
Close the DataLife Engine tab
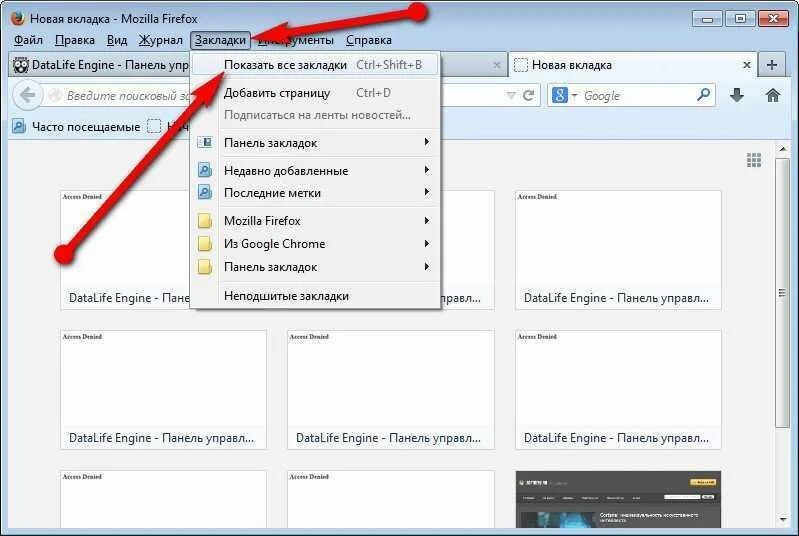[x=497, y=65]
